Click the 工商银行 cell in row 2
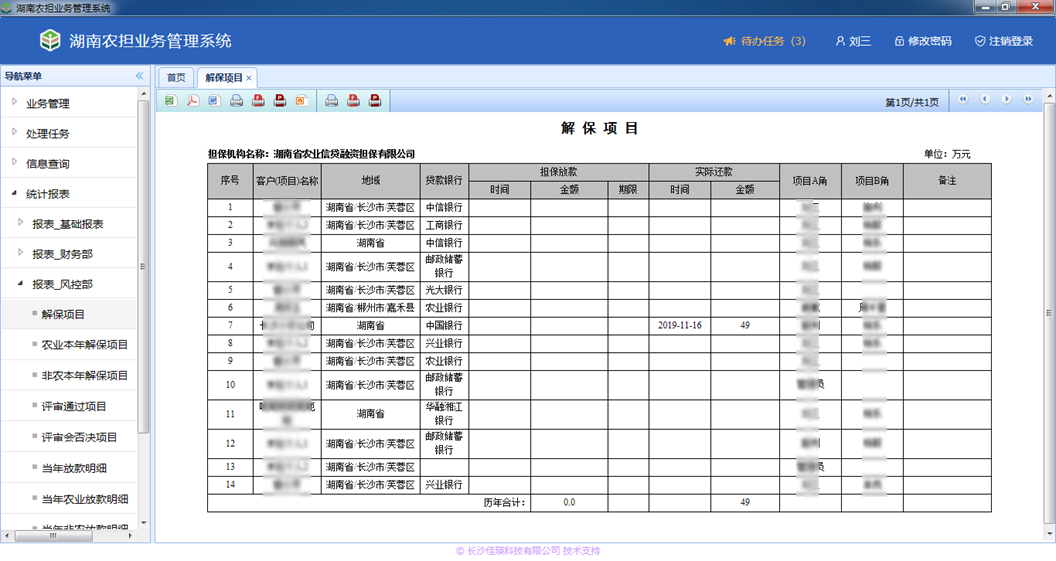 (x=444, y=225)
